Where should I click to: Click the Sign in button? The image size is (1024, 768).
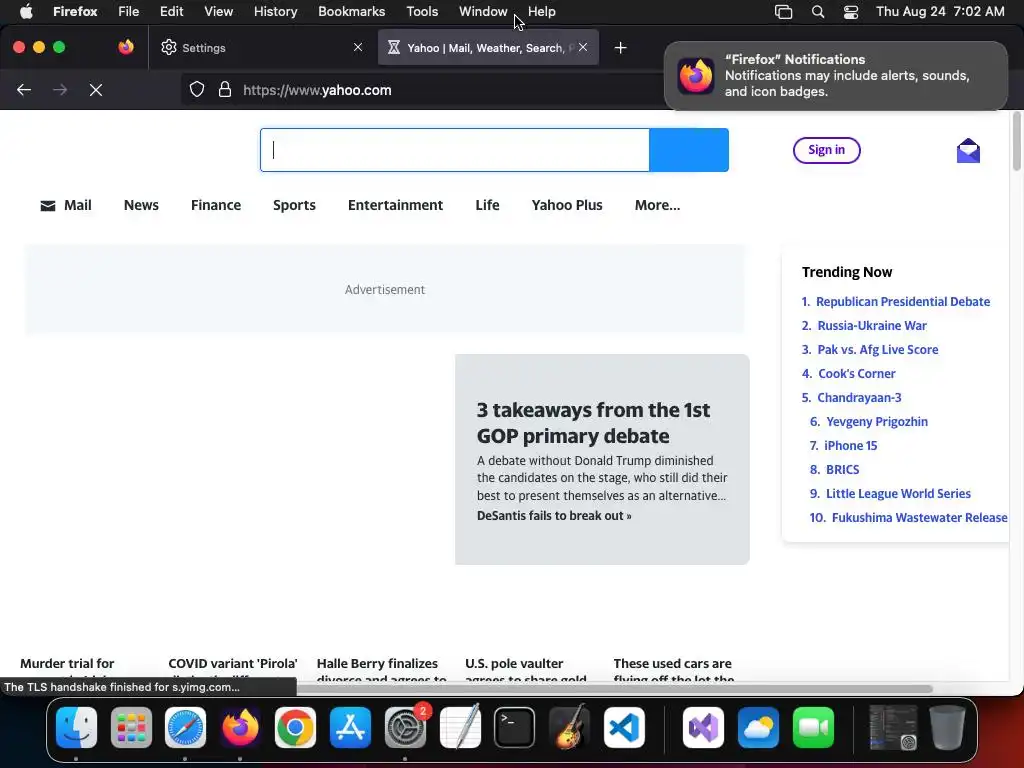pyautogui.click(x=826, y=150)
